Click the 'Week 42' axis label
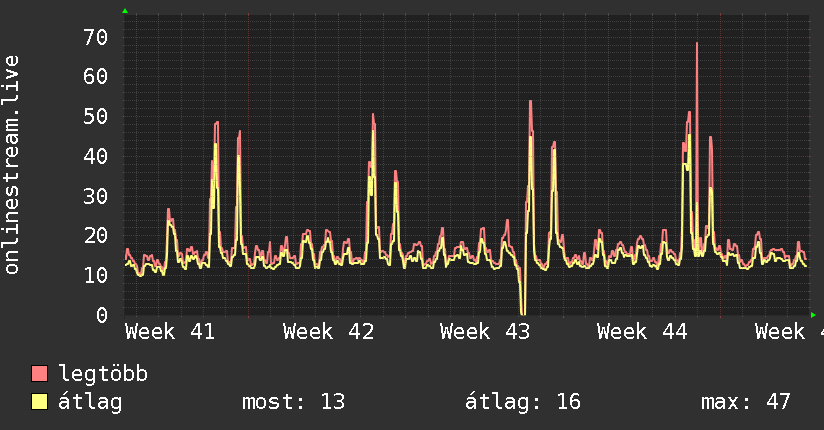The image size is (824, 430). point(328,332)
